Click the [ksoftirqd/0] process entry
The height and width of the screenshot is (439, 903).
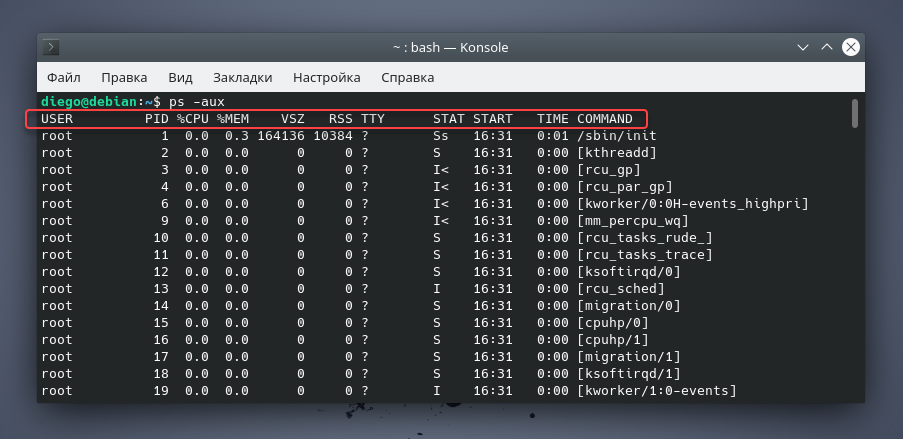pos(629,272)
